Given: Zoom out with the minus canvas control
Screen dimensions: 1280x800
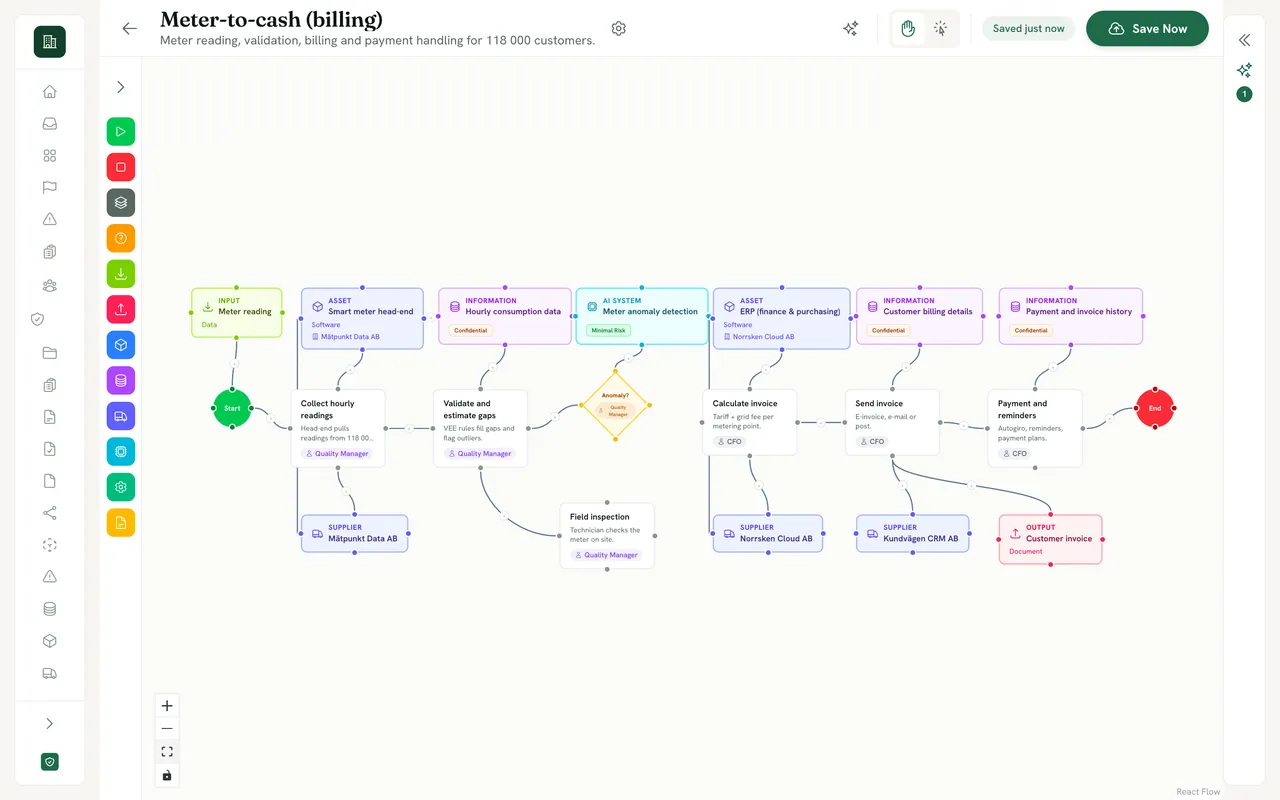Looking at the screenshot, I should point(167,729).
